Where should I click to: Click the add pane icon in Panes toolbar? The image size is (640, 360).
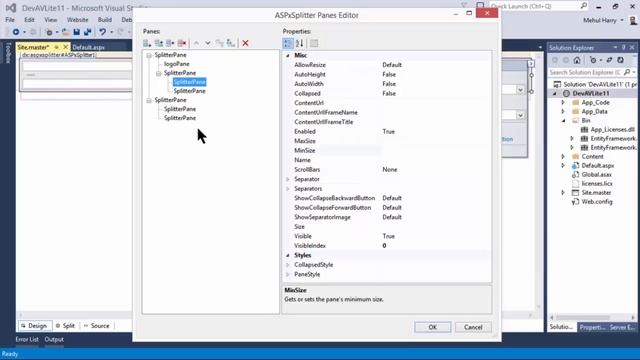tap(147, 43)
